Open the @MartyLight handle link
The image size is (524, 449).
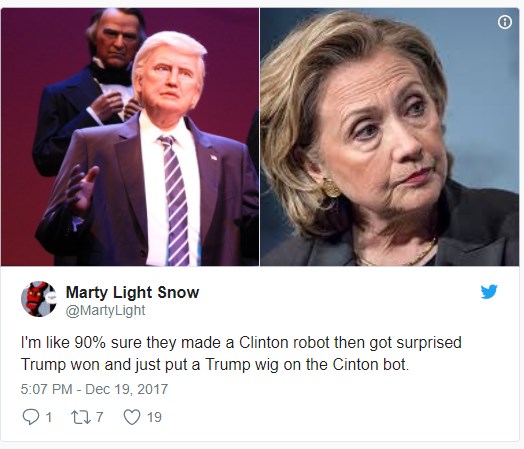[105, 310]
